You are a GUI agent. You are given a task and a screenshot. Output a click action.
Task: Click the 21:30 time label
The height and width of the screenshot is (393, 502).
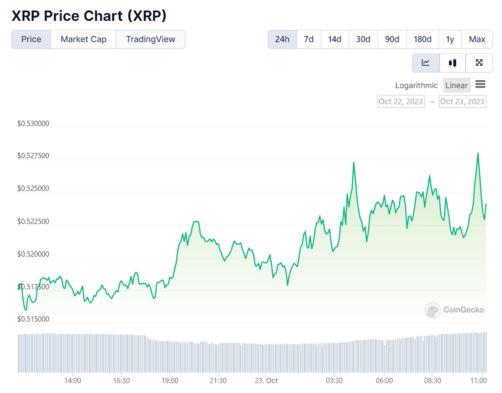pyautogui.click(x=218, y=380)
